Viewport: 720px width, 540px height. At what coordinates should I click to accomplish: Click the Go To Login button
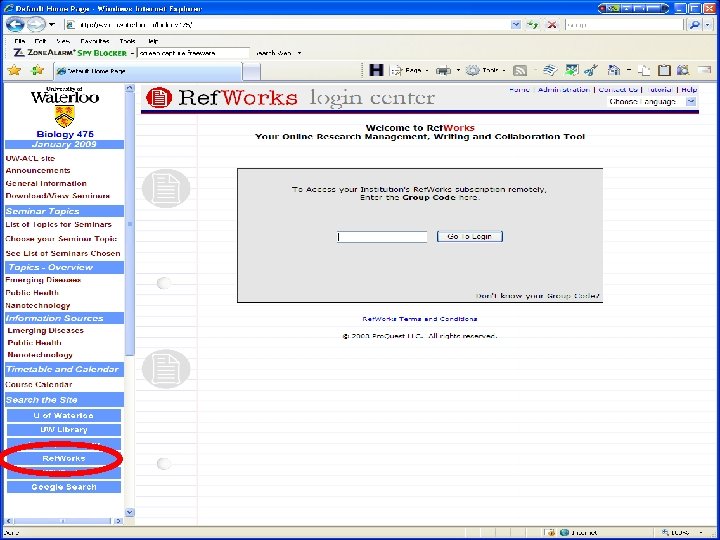469,236
